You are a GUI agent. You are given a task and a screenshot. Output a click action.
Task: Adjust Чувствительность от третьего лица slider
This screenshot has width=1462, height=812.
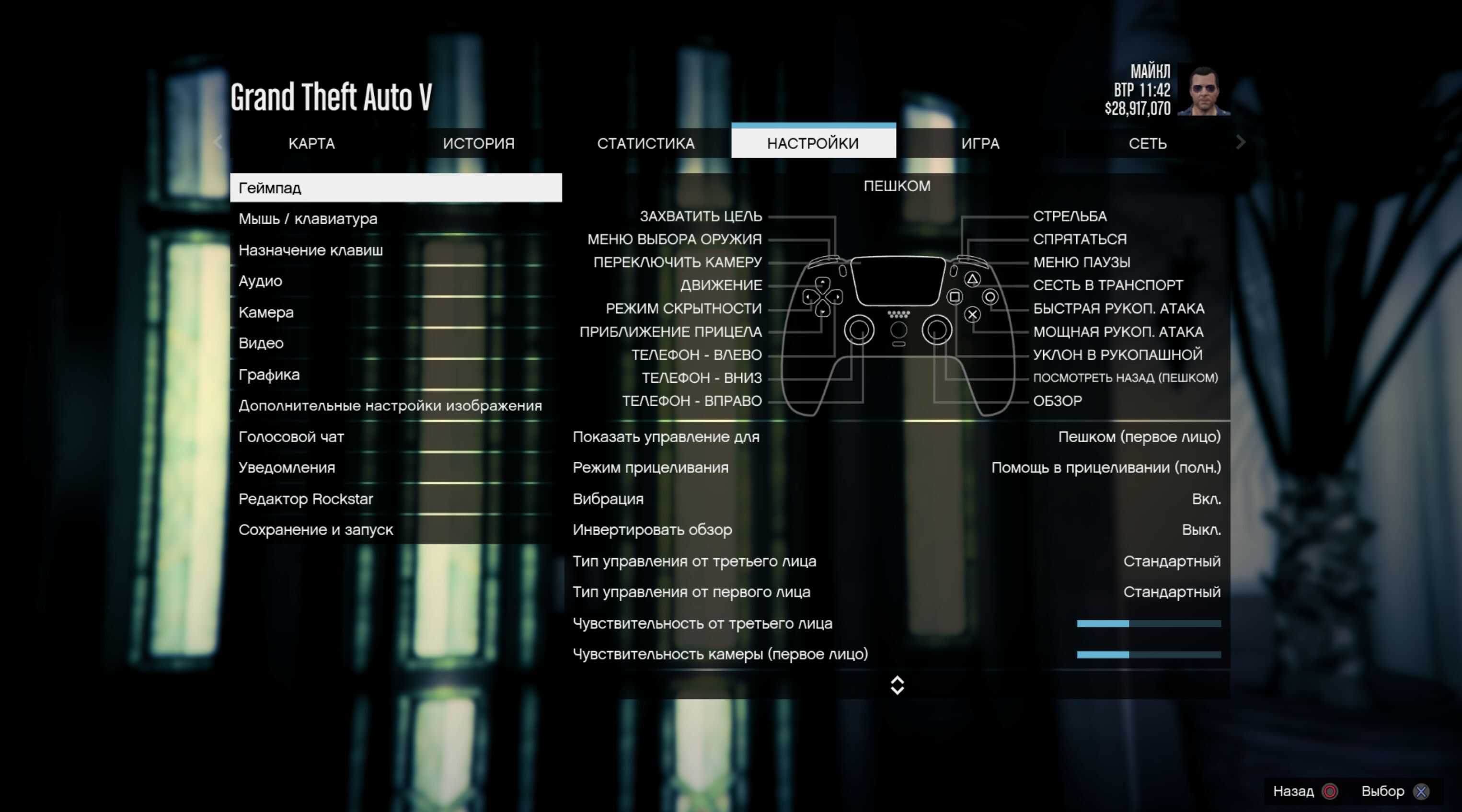click(x=1149, y=624)
